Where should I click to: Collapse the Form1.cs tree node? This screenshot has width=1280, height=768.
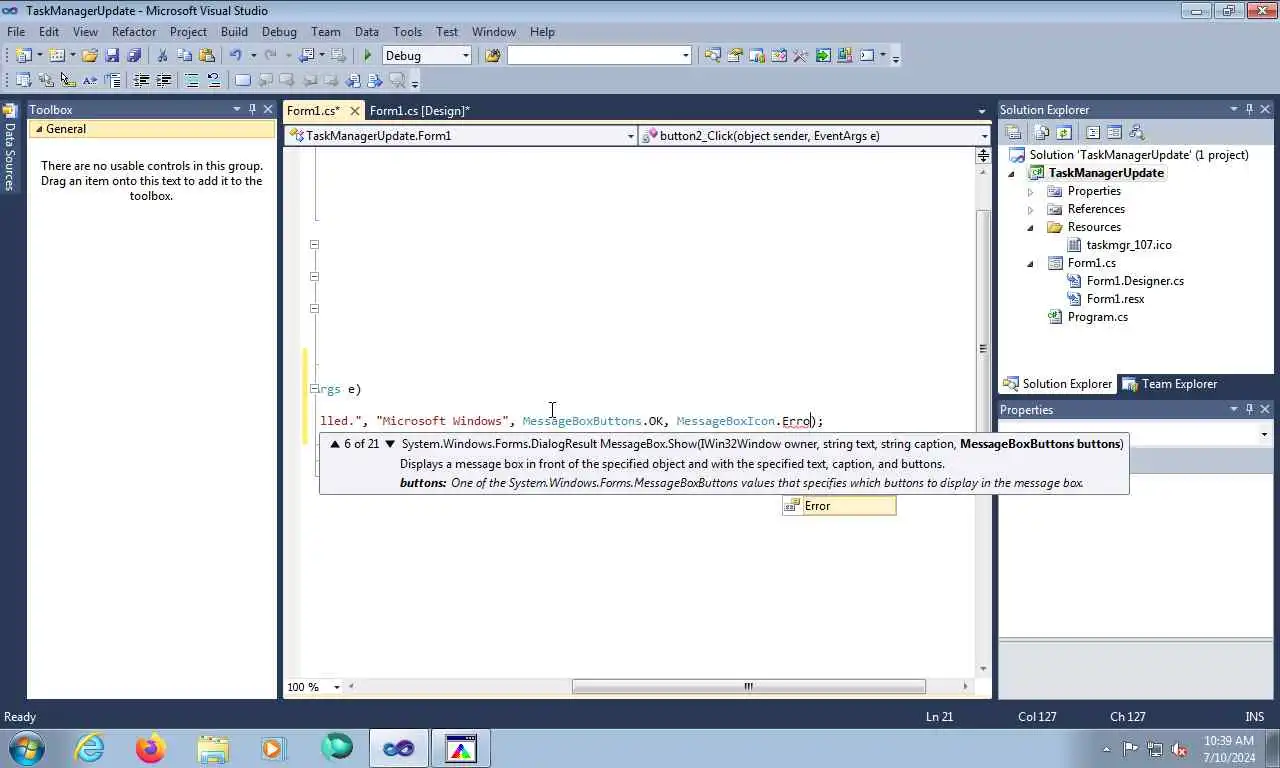(1031, 263)
